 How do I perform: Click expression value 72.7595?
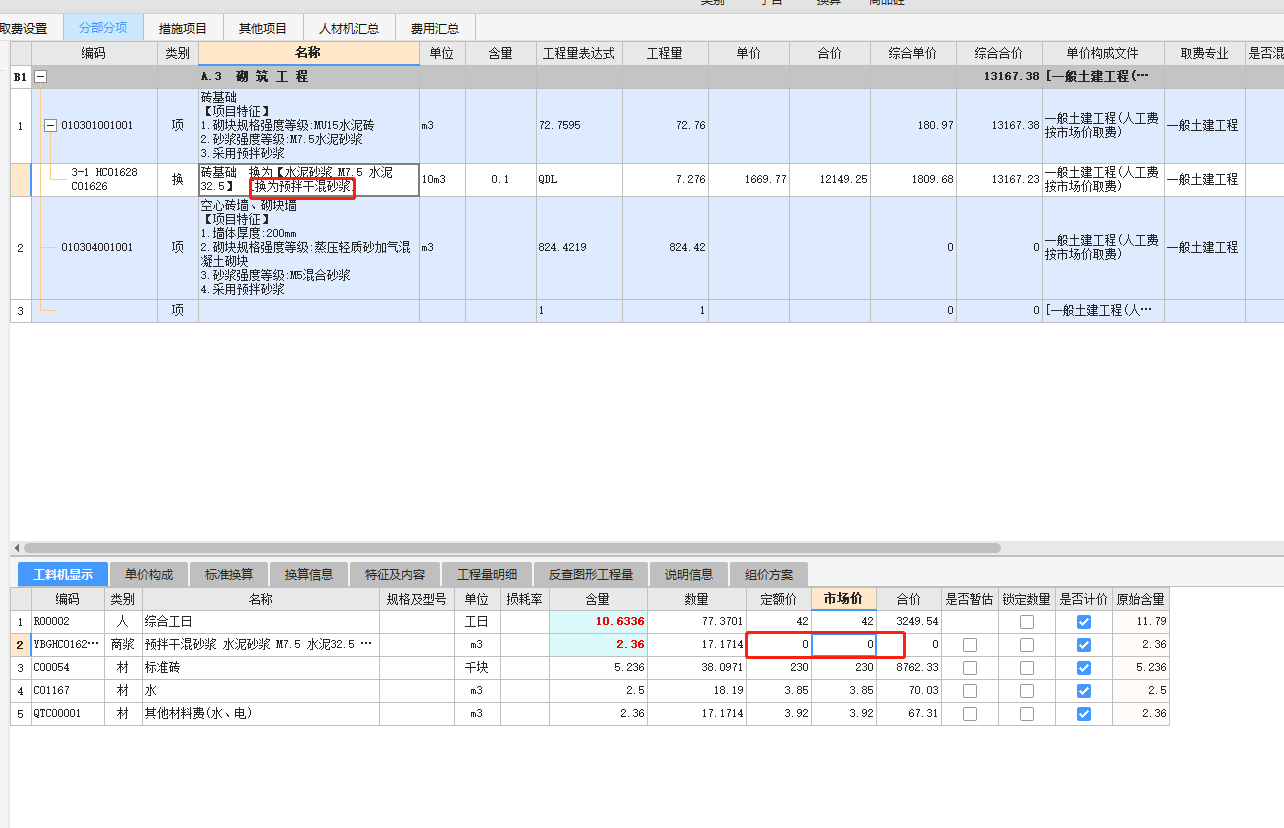(x=560, y=126)
